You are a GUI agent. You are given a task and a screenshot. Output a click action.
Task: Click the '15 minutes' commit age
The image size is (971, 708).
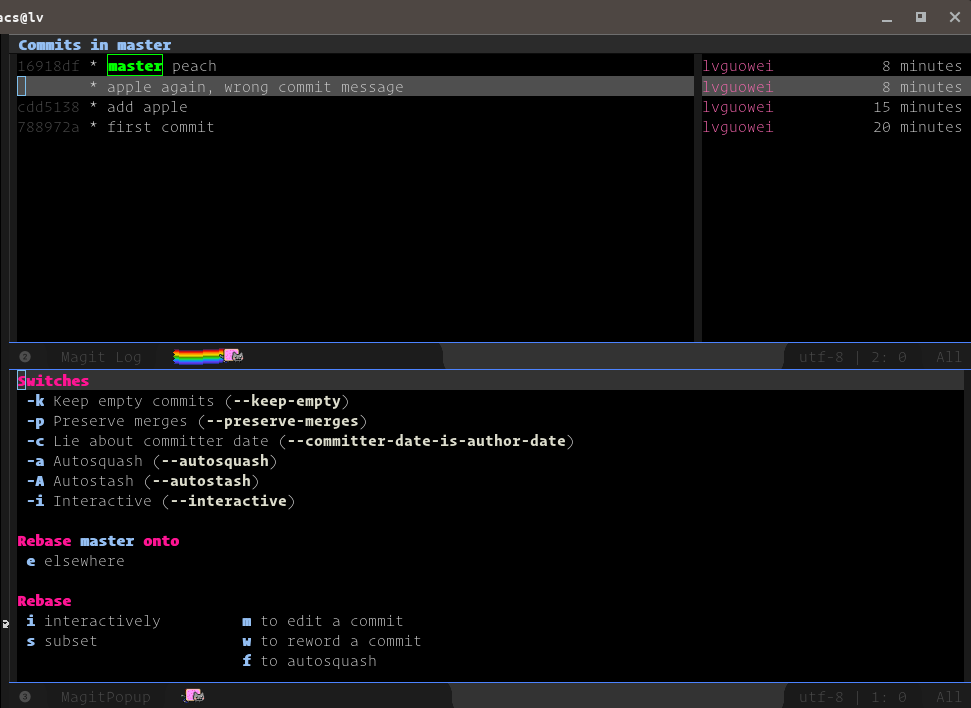tap(917, 107)
